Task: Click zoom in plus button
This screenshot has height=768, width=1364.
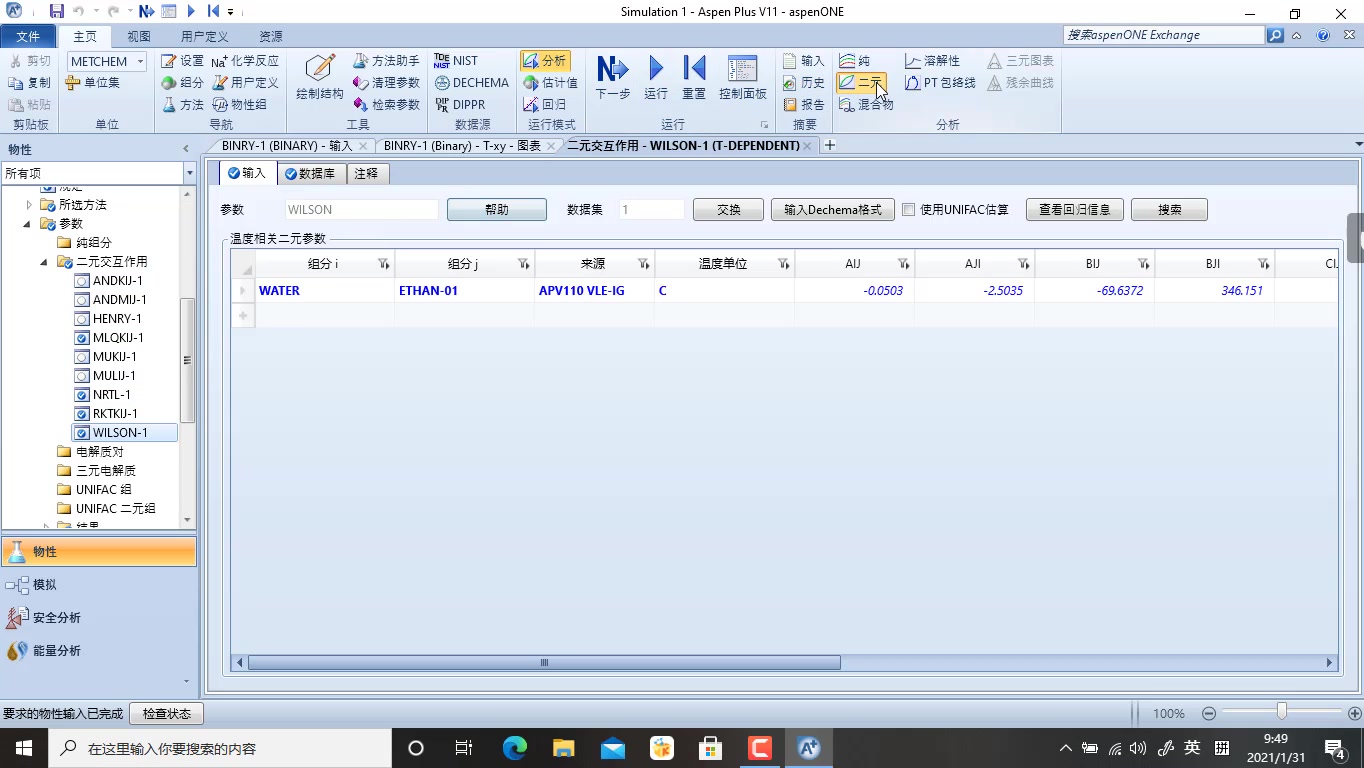Action: point(1355,713)
